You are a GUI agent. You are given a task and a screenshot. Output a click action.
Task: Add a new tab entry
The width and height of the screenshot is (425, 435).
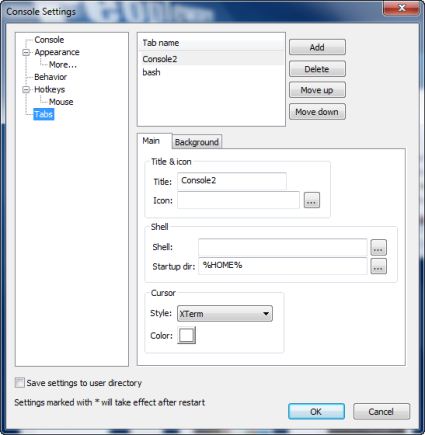click(317, 47)
